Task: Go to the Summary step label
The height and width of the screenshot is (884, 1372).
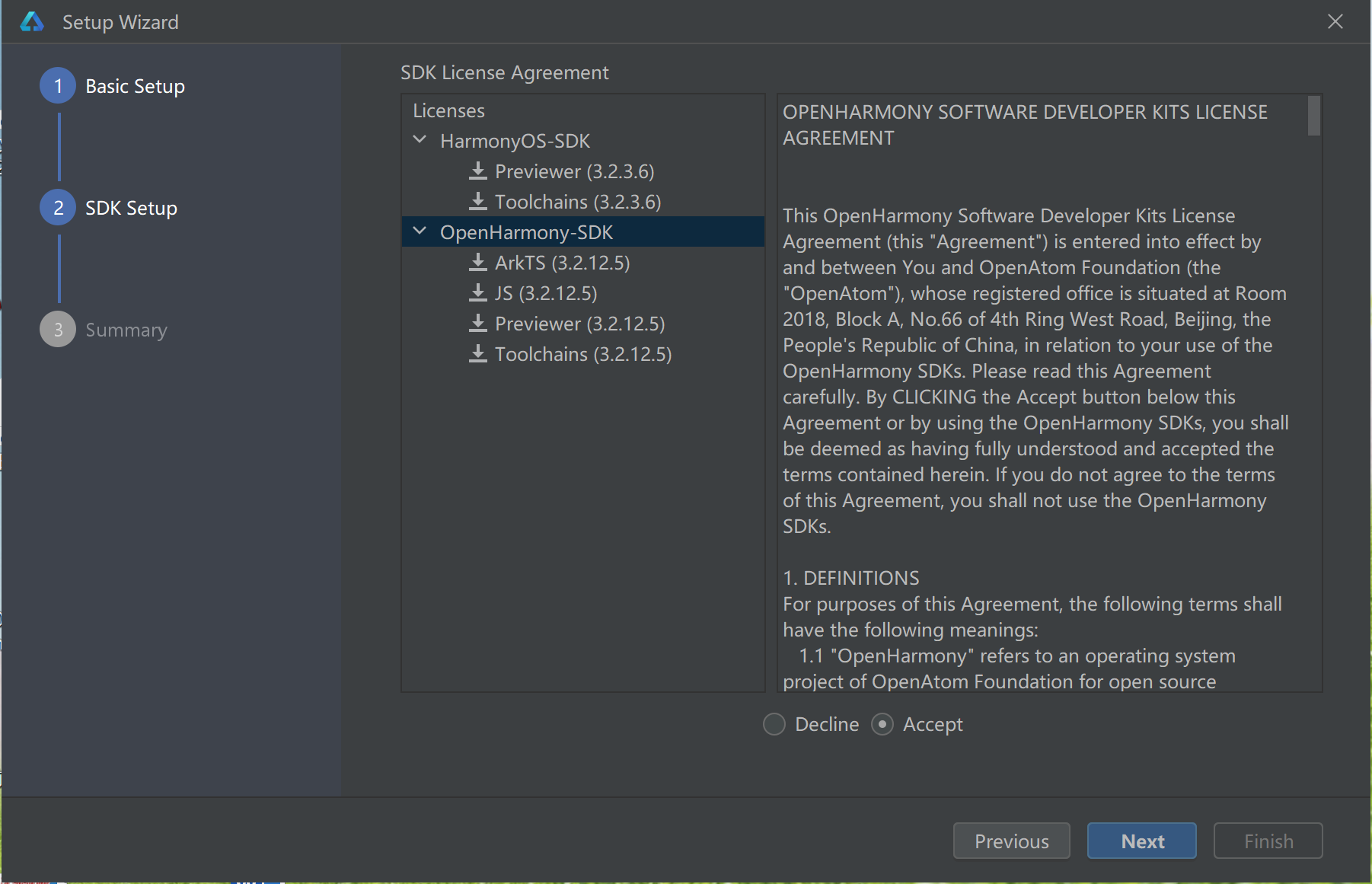Action: 126,330
